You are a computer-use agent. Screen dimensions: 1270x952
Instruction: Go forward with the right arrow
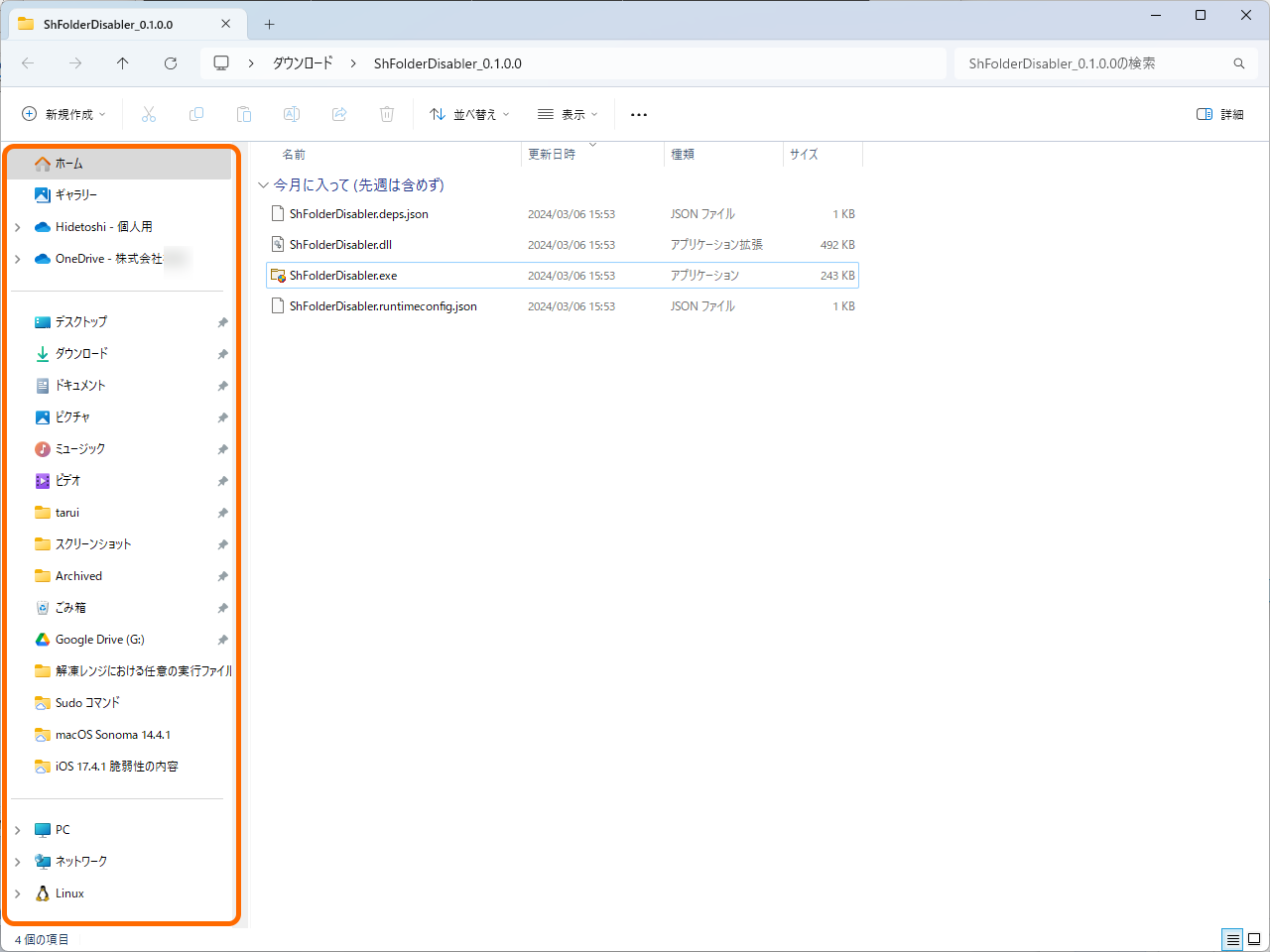coord(75,63)
